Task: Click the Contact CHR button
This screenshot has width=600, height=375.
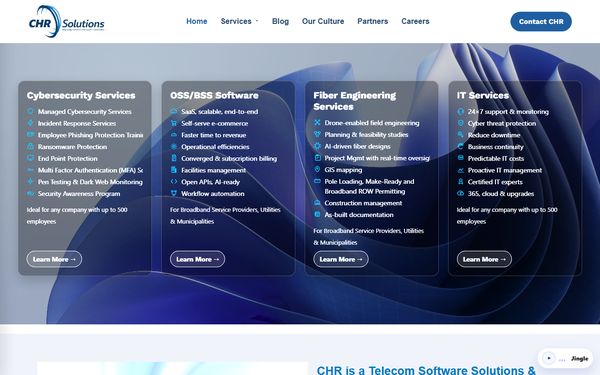Action: pyautogui.click(x=541, y=22)
